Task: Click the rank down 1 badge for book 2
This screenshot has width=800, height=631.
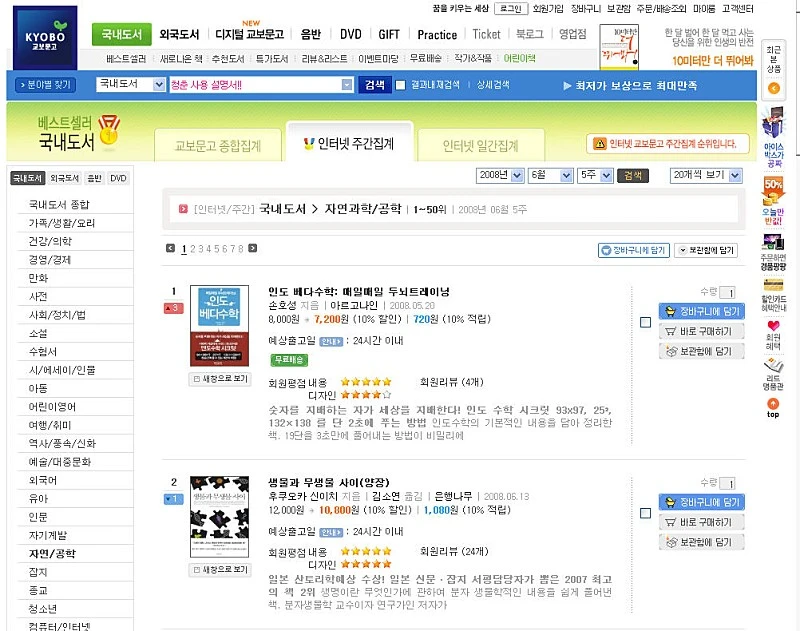Action: tap(173, 499)
